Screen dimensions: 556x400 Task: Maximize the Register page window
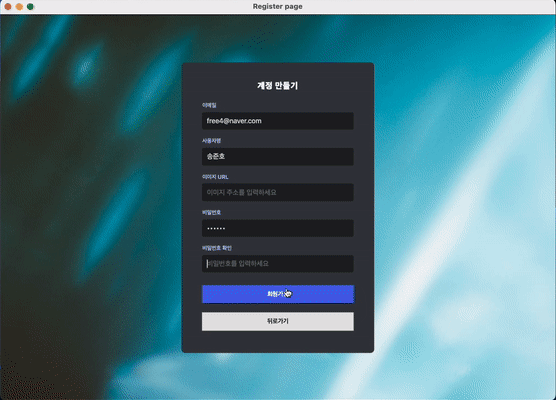[x=30, y=6]
